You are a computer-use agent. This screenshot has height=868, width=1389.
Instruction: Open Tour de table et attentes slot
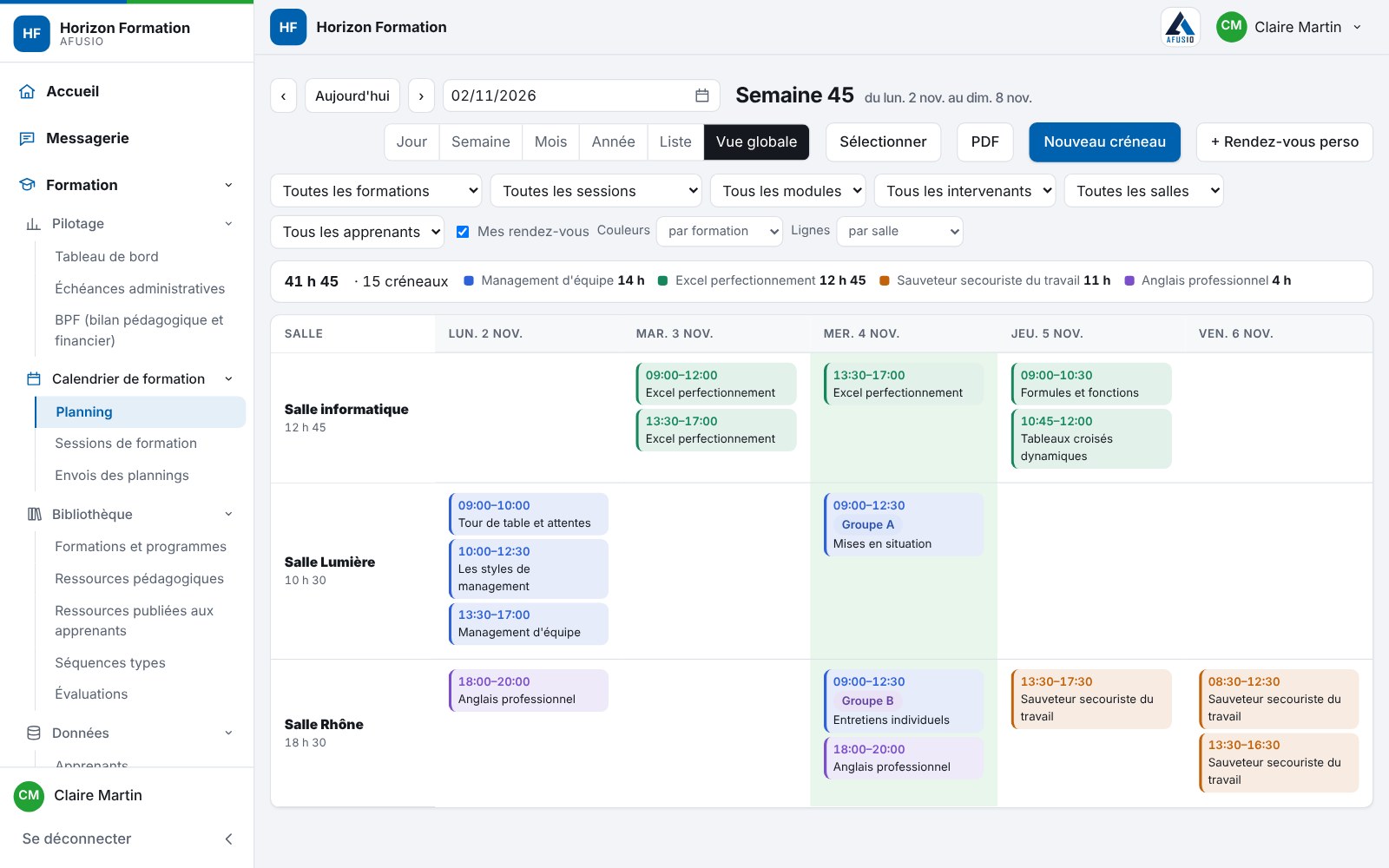point(529,514)
